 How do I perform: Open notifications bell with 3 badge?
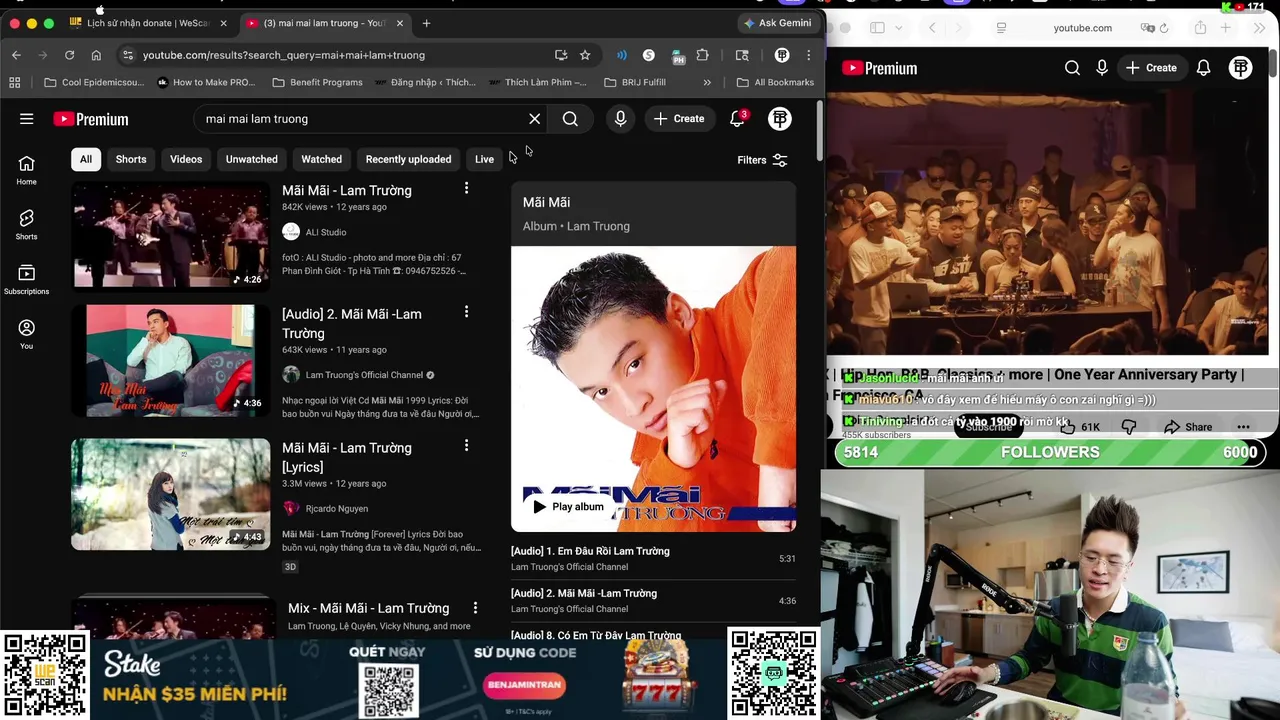click(737, 119)
